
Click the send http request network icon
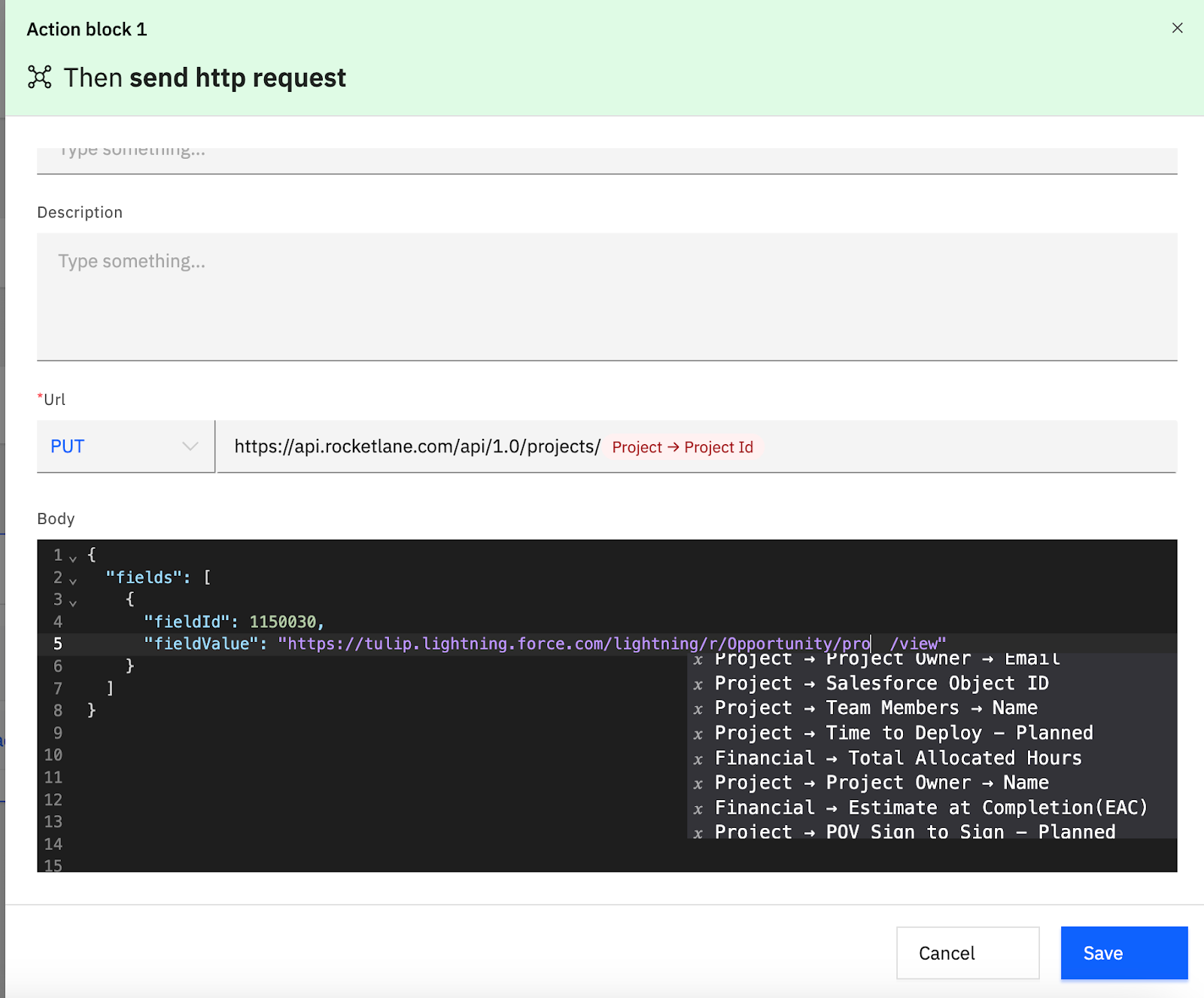pos(40,77)
